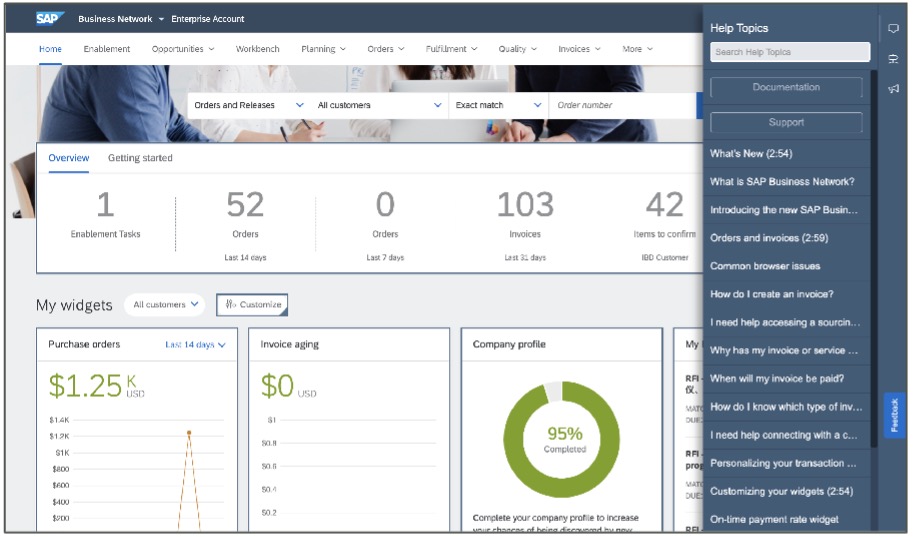Open What is SAP Business Network? topic
913x537 pixels.
[x=787, y=182]
